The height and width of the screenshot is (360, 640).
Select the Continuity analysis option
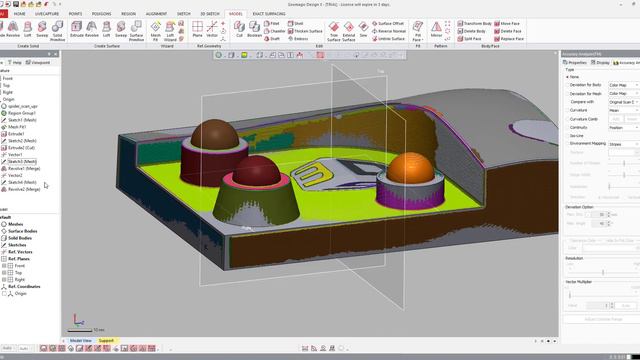click(x=576, y=127)
